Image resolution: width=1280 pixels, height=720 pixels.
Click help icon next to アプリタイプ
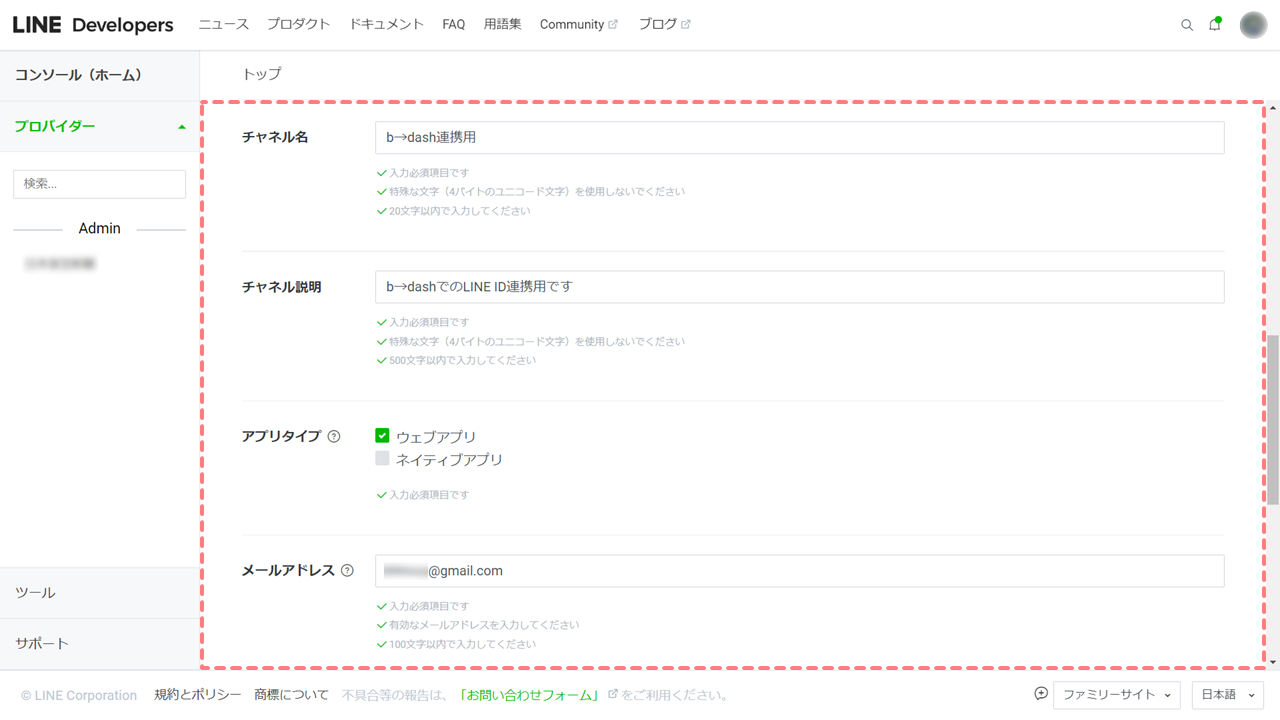(334, 436)
